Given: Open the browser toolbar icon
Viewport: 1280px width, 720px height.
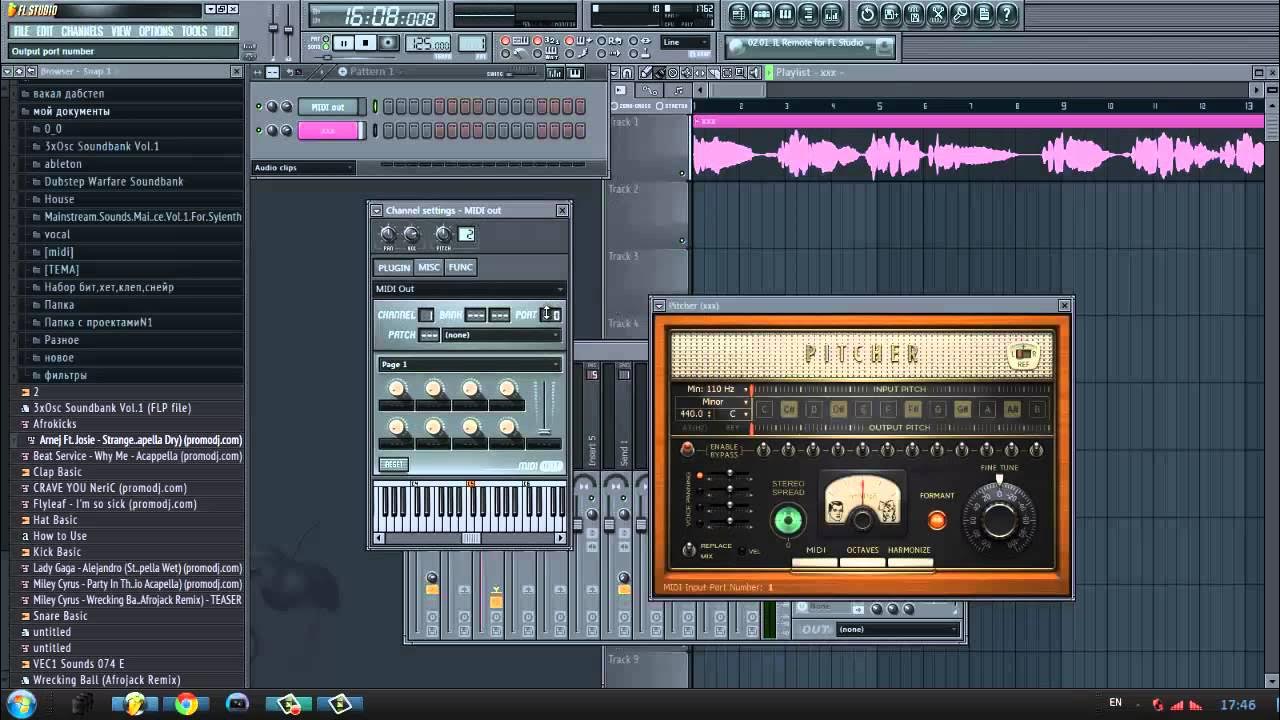Looking at the screenshot, I should tap(809, 14).
